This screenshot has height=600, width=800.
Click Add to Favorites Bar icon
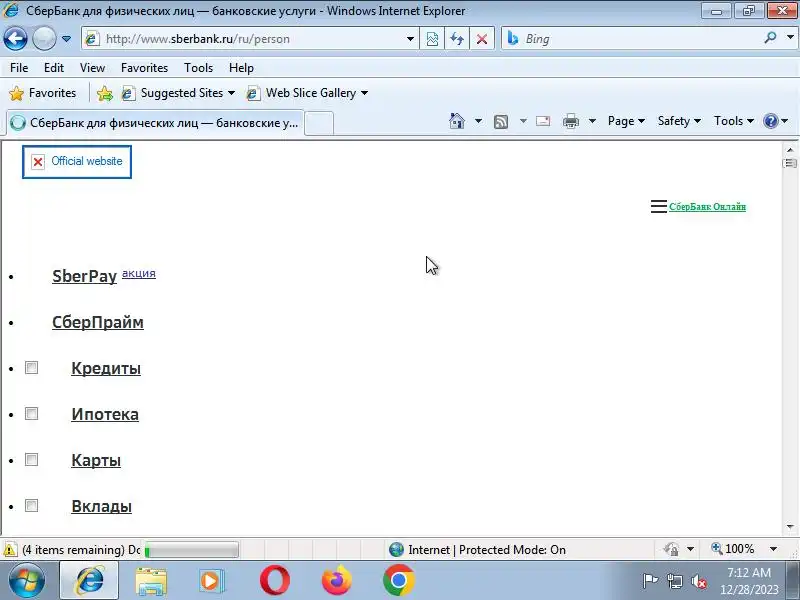click(x=105, y=93)
